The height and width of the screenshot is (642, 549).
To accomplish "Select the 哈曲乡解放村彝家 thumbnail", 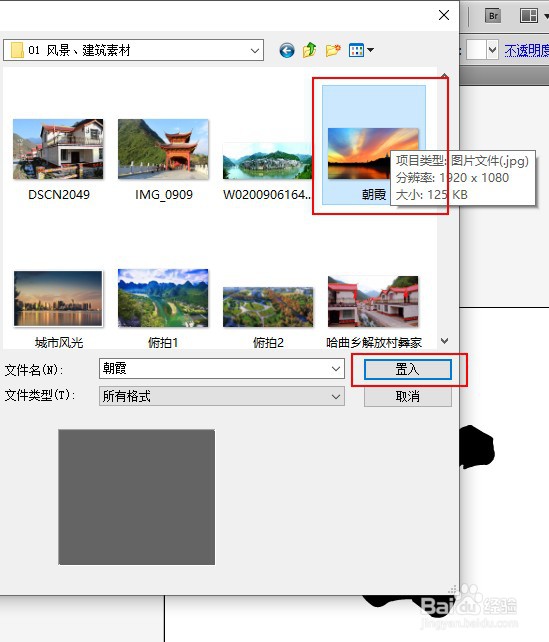I will (373, 301).
